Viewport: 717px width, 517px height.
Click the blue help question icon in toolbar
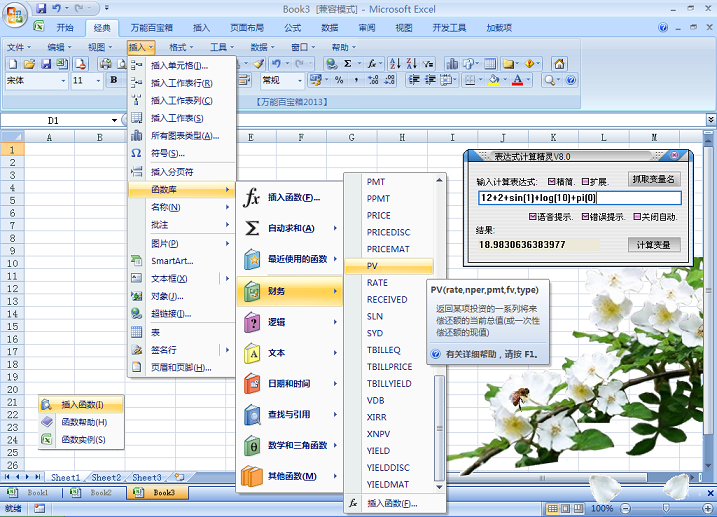[x=570, y=80]
